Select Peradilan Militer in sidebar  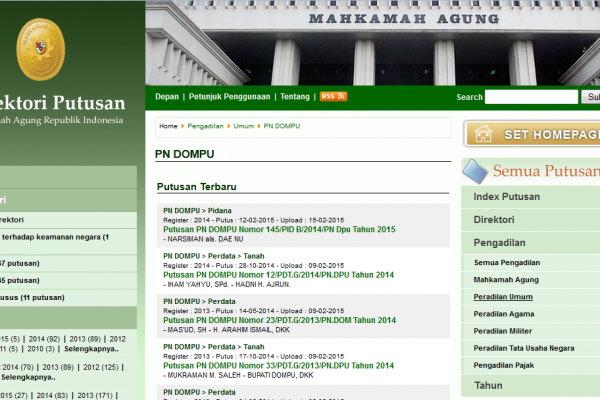pyautogui.click(x=502, y=331)
